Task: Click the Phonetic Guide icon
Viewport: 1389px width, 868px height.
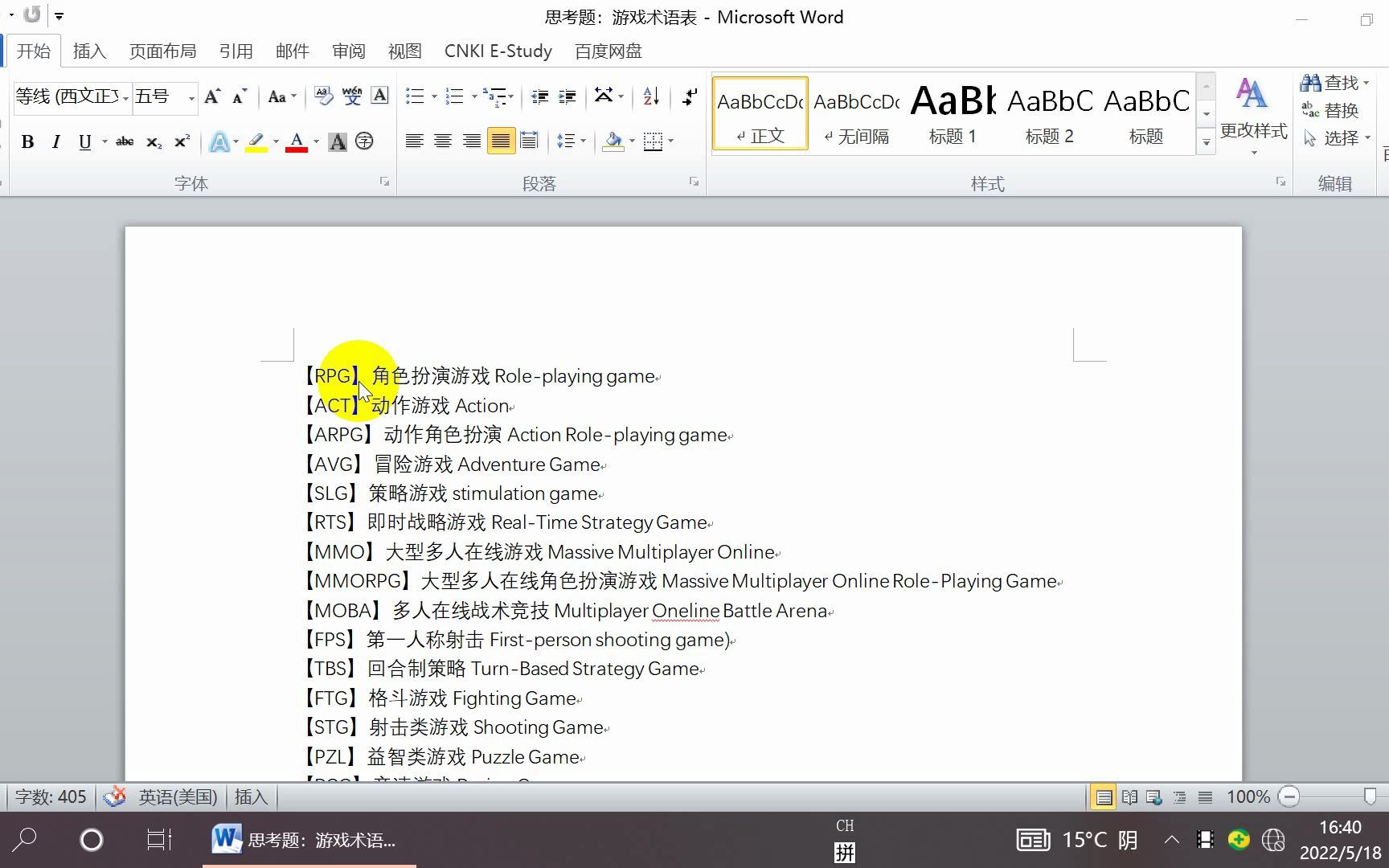Action: pyautogui.click(x=352, y=96)
